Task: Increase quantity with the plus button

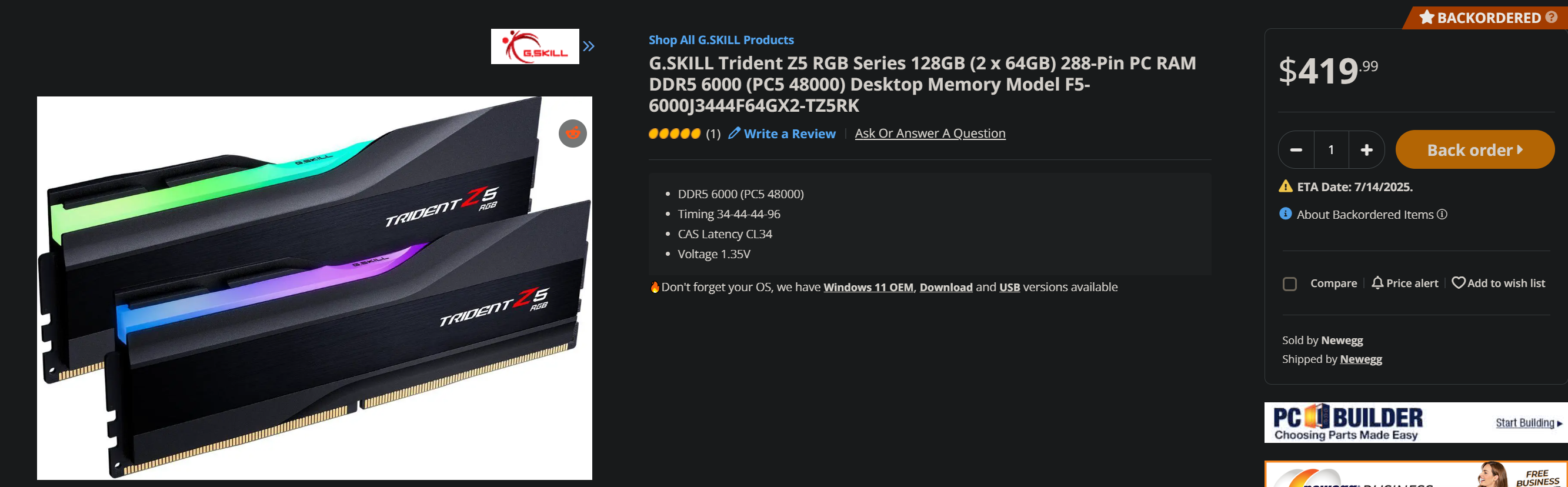Action: tap(1366, 150)
